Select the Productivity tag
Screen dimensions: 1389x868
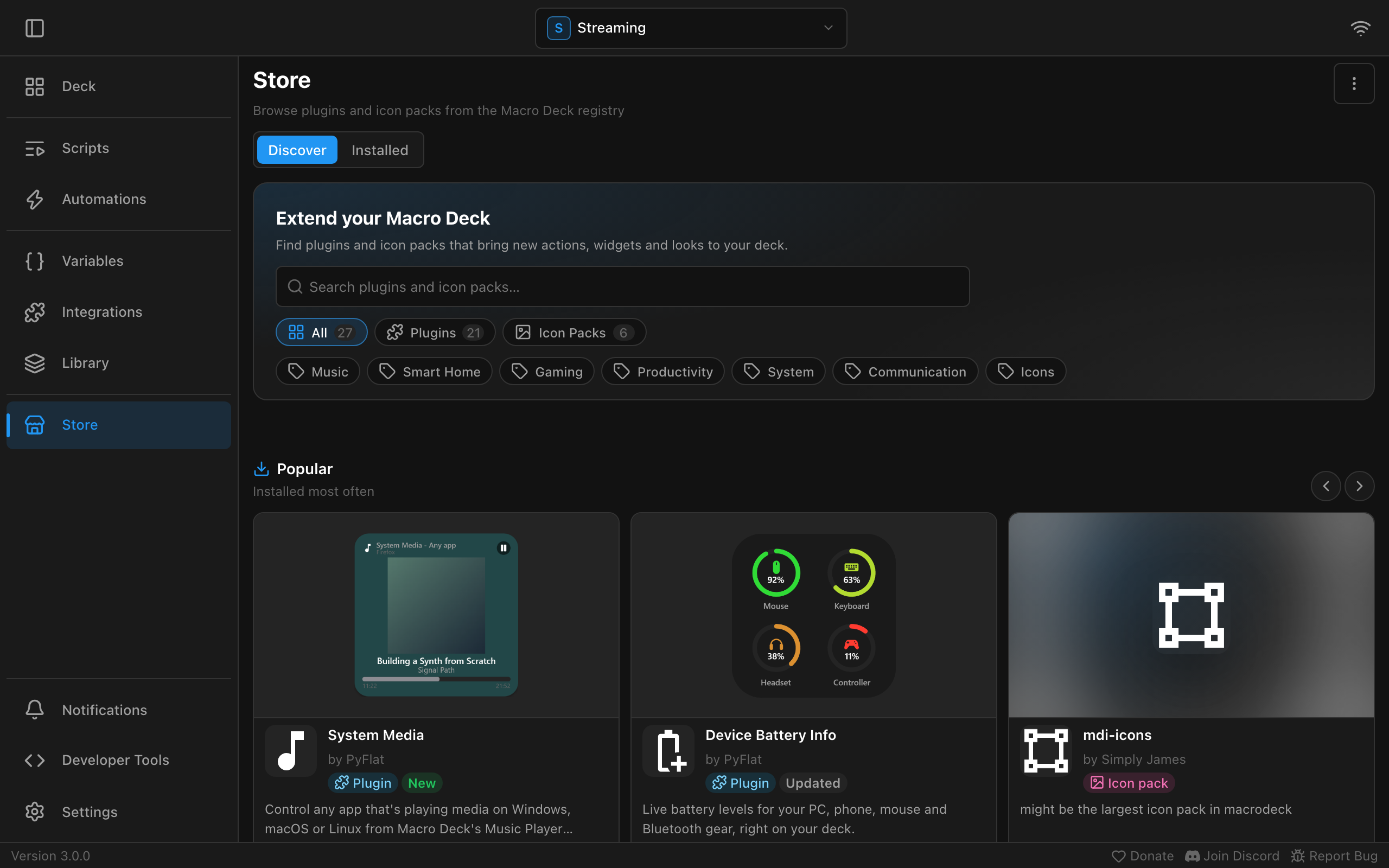(x=662, y=372)
